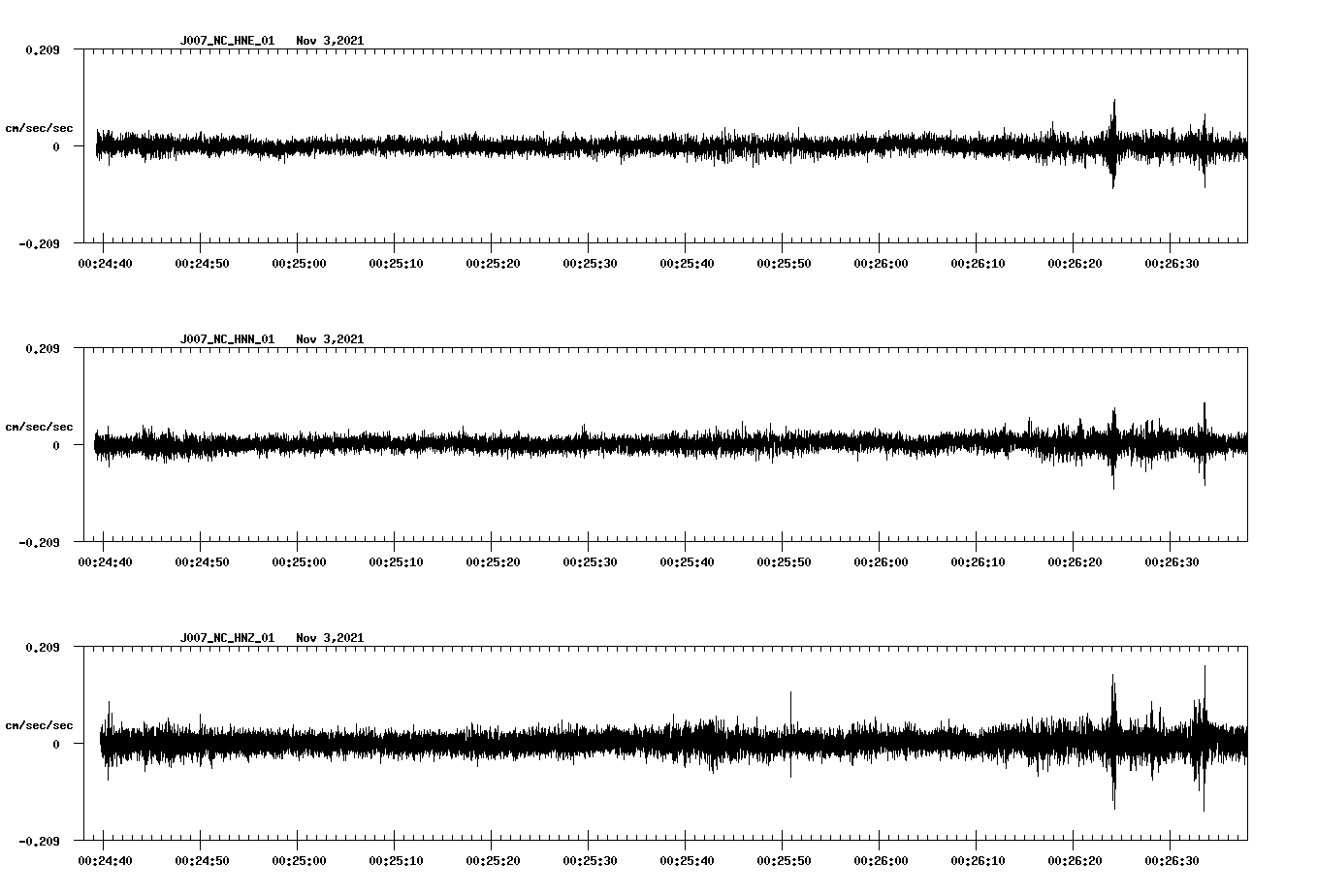This screenshot has height=896, width=1317.
Task: Click the cm/sec/sec unit label on the HNN plot
Action: click(39, 427)
